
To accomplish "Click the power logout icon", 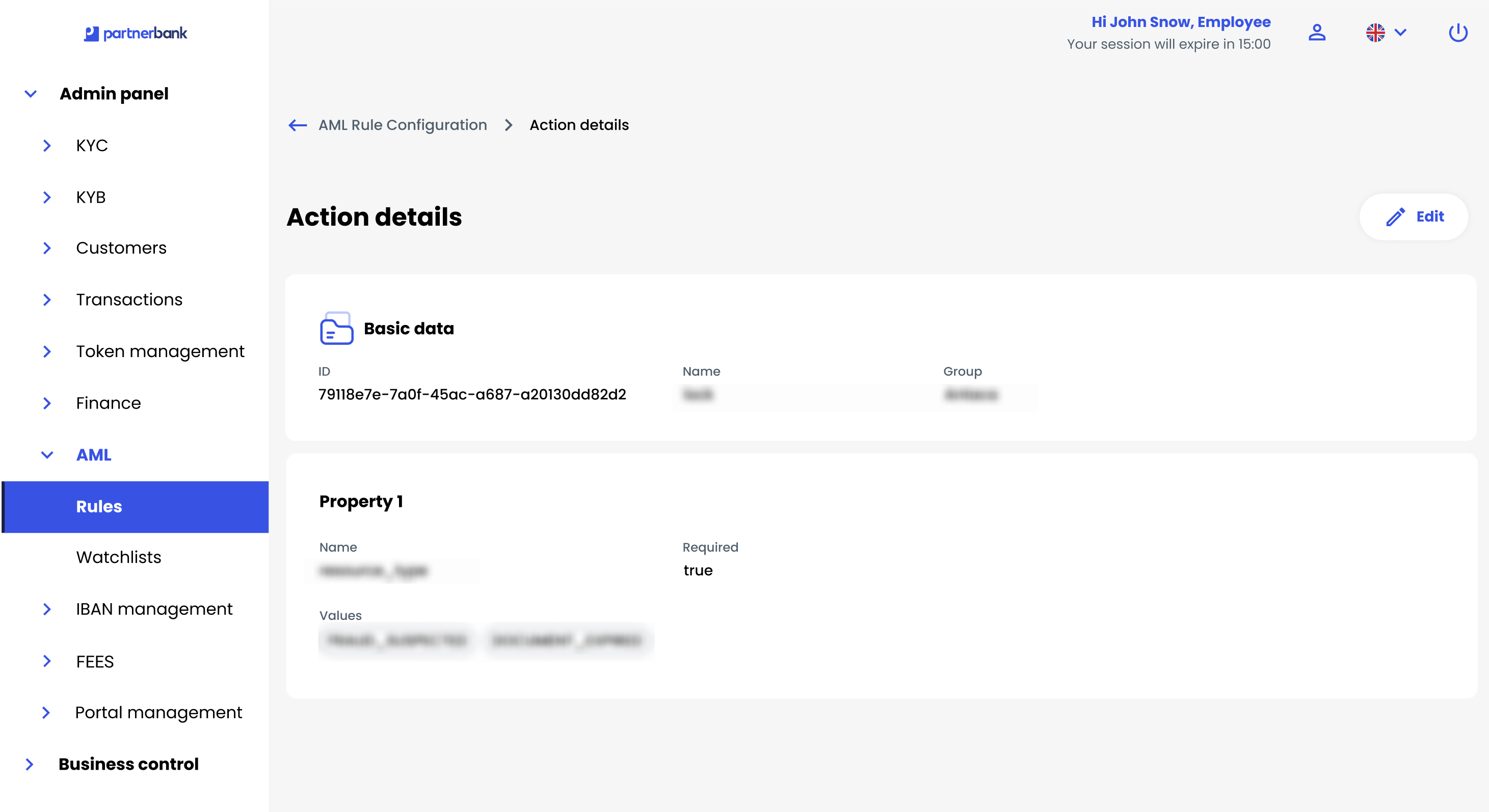I will [1458, 33].
